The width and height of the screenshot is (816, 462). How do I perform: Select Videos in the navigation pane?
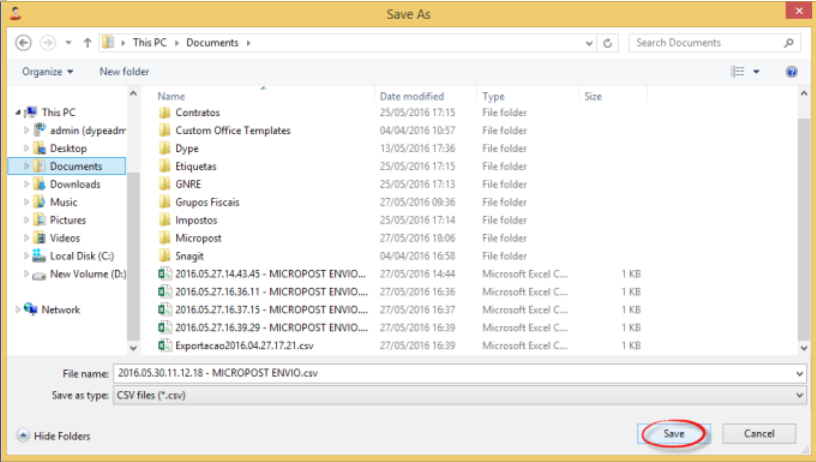click(x=65, y=238)
